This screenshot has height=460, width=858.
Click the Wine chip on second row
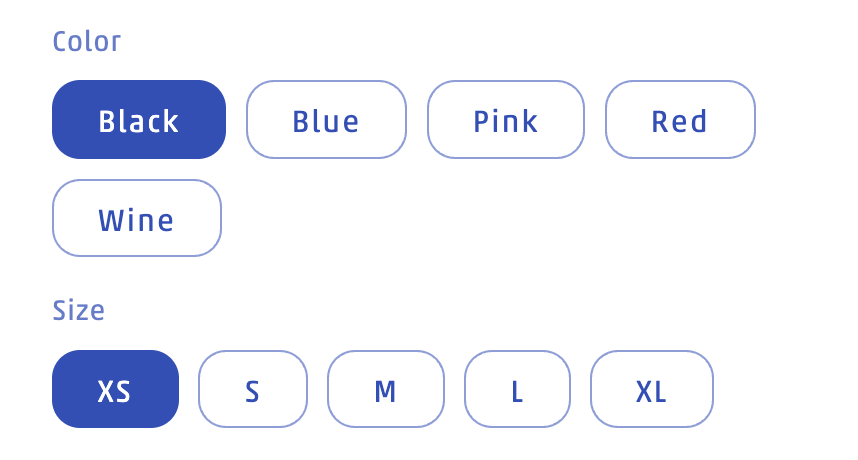[x=136, y=219]
